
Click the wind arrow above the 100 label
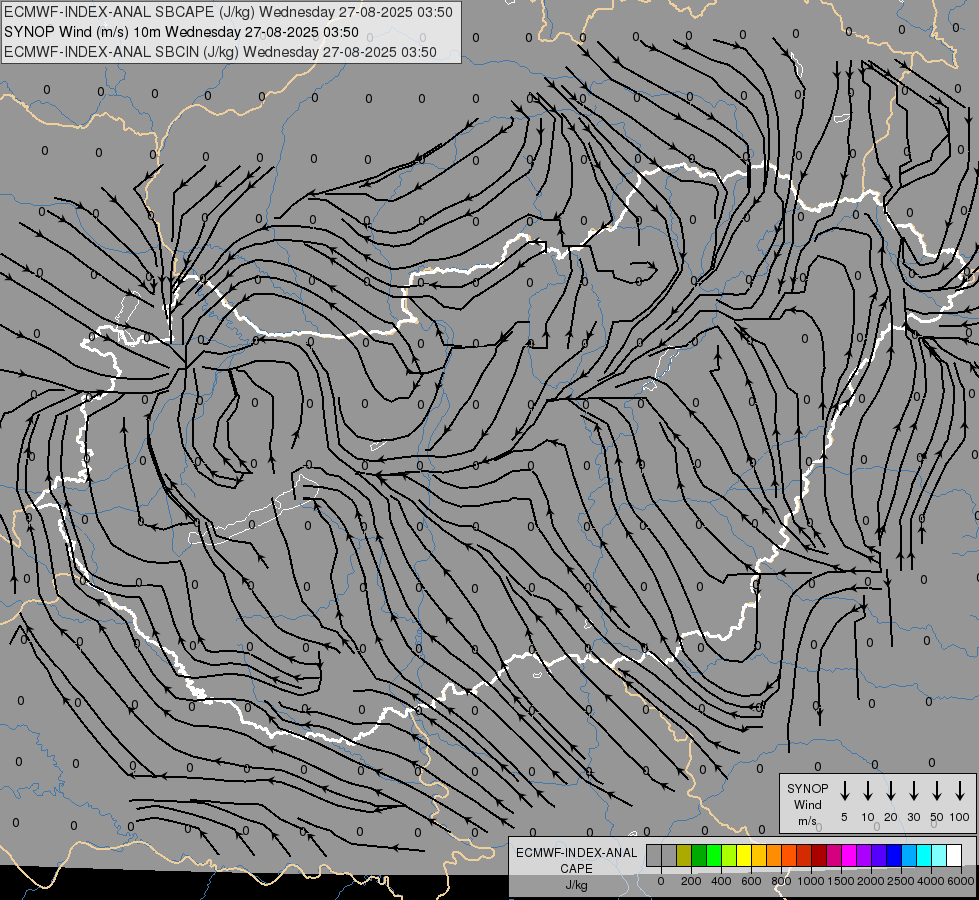pyautogui.click(x=960, y=791)
